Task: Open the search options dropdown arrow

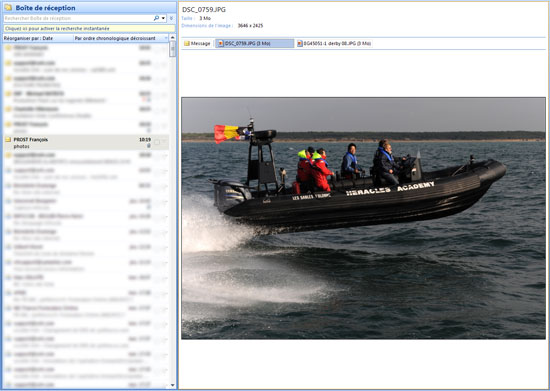Action: pyautogui.click(x=163, y=18)
